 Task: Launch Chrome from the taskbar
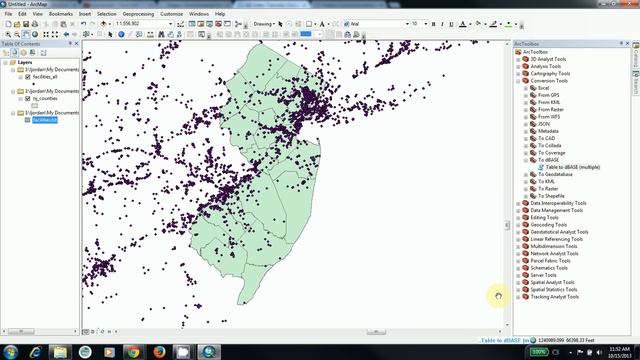(134, 352)
